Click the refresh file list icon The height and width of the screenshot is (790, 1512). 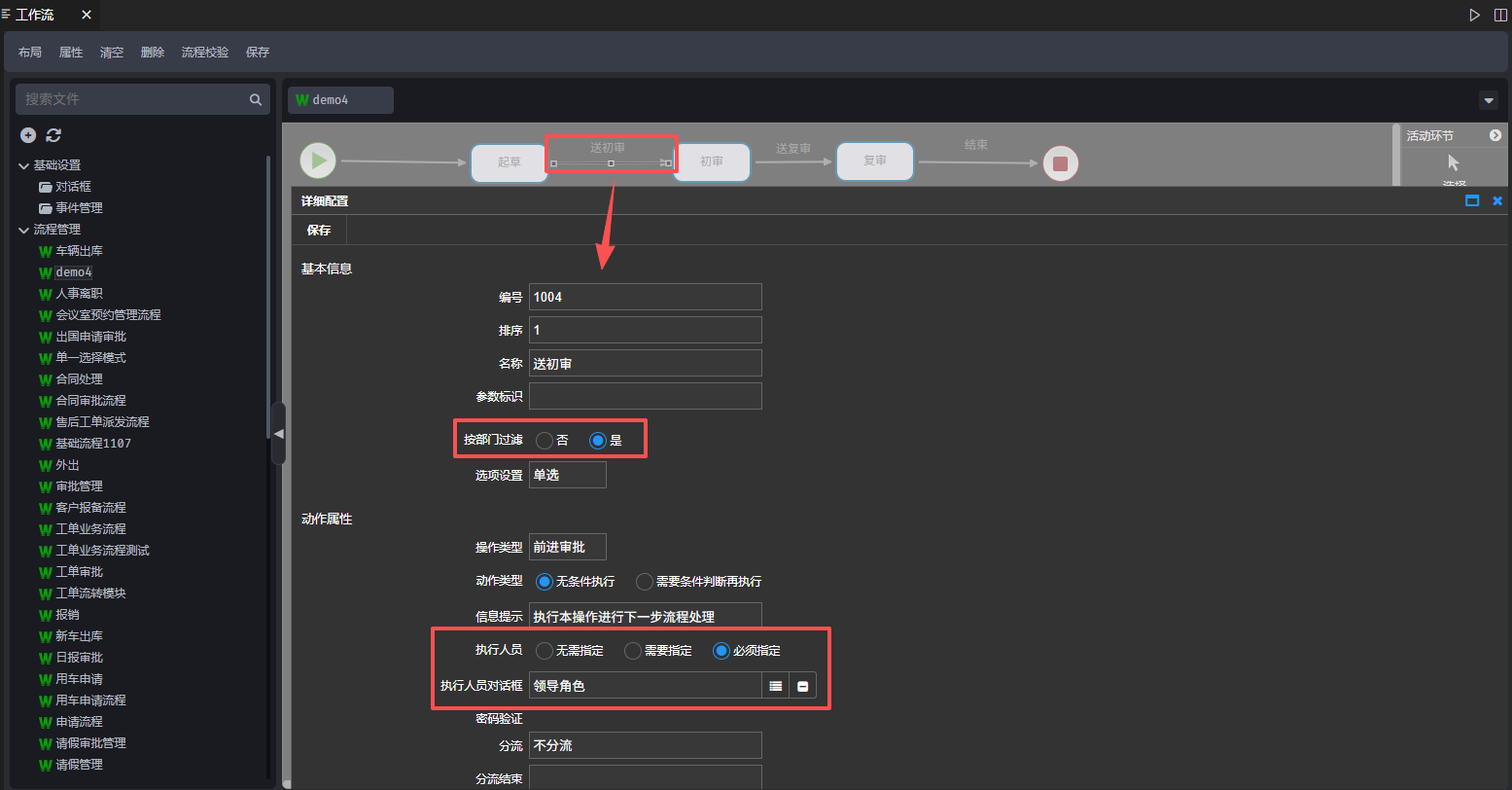53,135
